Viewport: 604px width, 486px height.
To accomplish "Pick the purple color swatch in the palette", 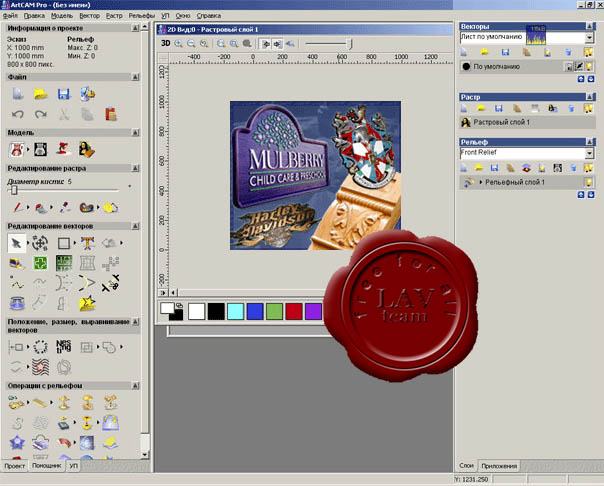I will pos(313,311).
